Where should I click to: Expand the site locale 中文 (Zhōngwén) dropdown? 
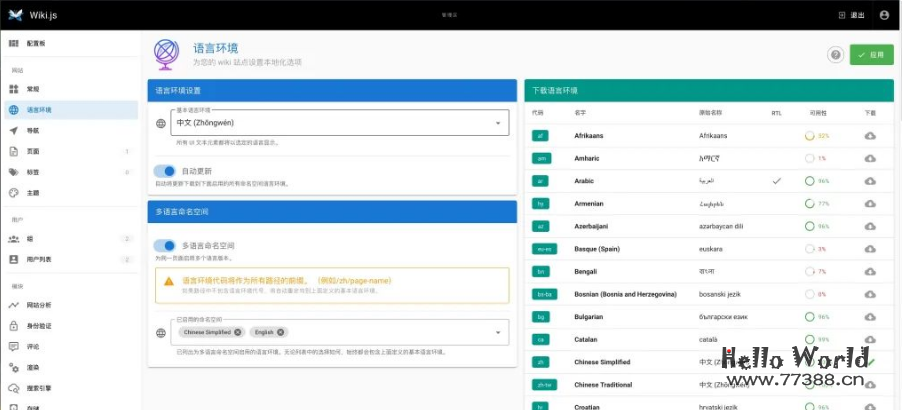point(498,123)
